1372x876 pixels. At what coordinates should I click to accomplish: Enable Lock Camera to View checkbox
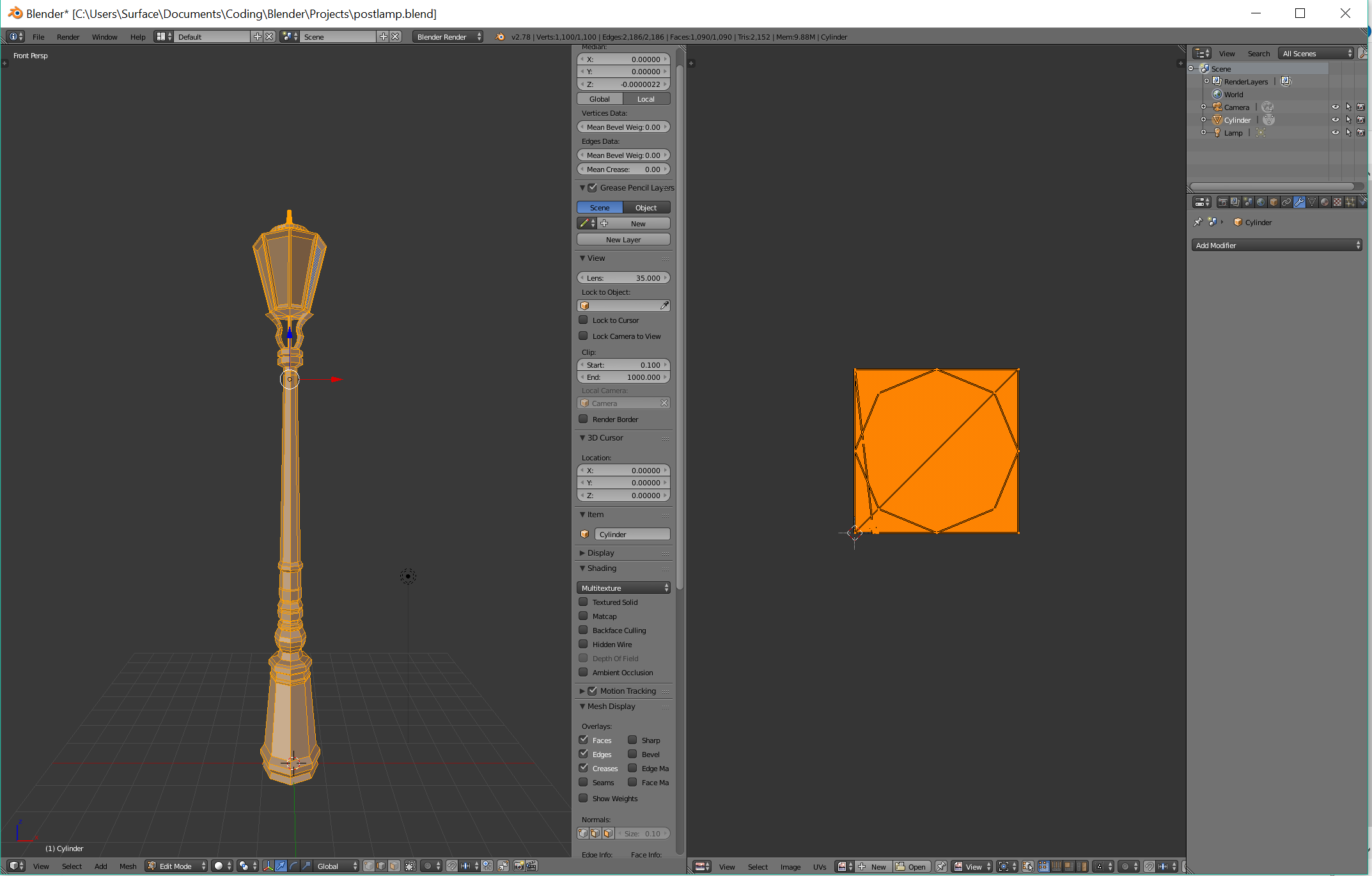[583, 336]
